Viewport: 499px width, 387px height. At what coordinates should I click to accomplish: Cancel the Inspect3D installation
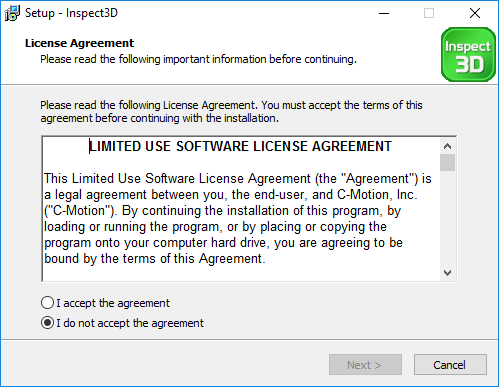tap(450, 365)
